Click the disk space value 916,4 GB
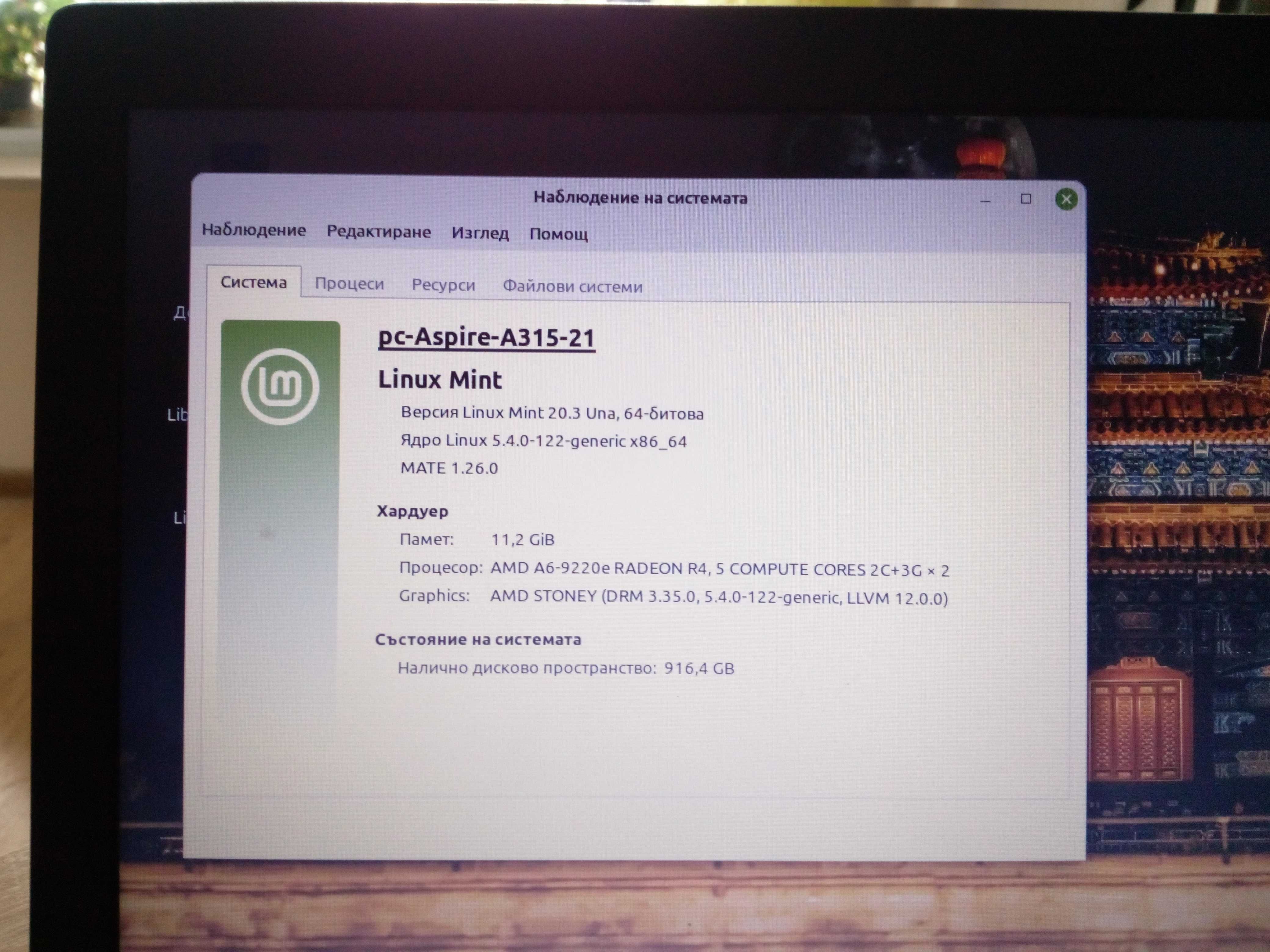The width and height of the screenshot is (1270, 952). point(699,669)
